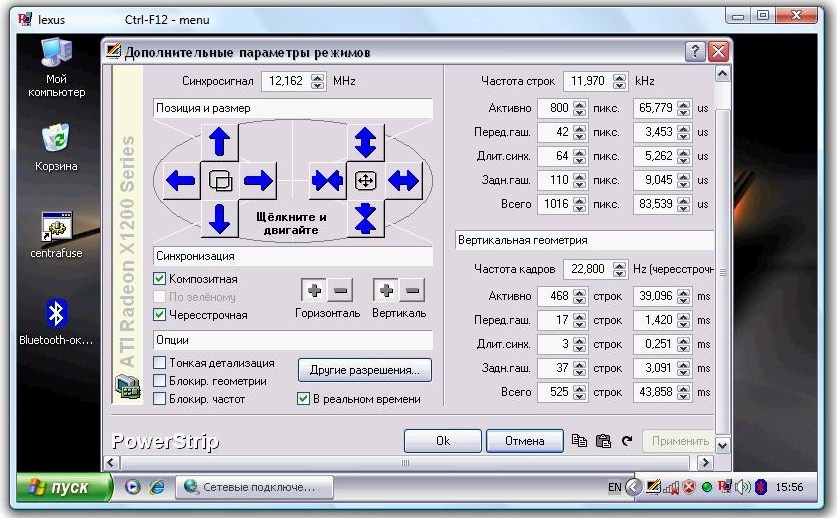Toggle the Чересстрочная checkbox
This screenshot has width=837, height=518.
pyautogui.click(x=160, y=315)
